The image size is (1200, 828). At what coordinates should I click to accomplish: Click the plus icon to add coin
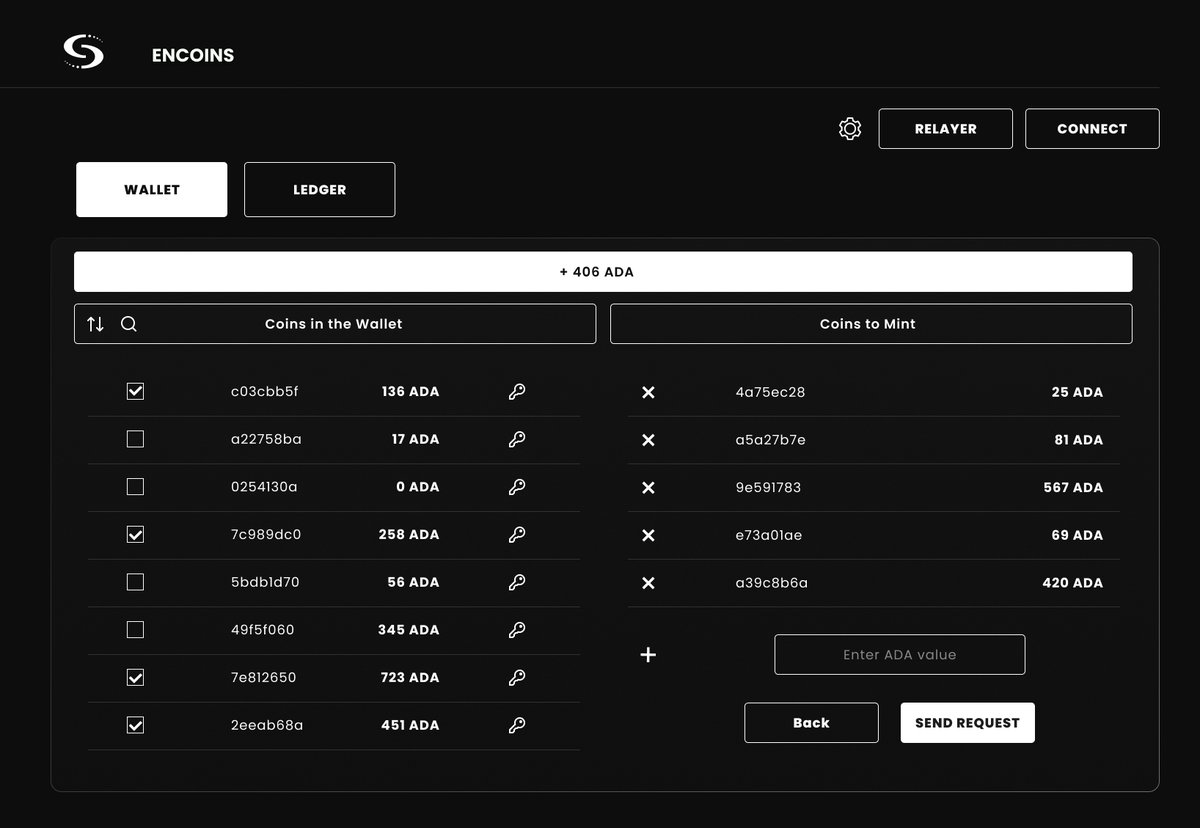(648, 655)
